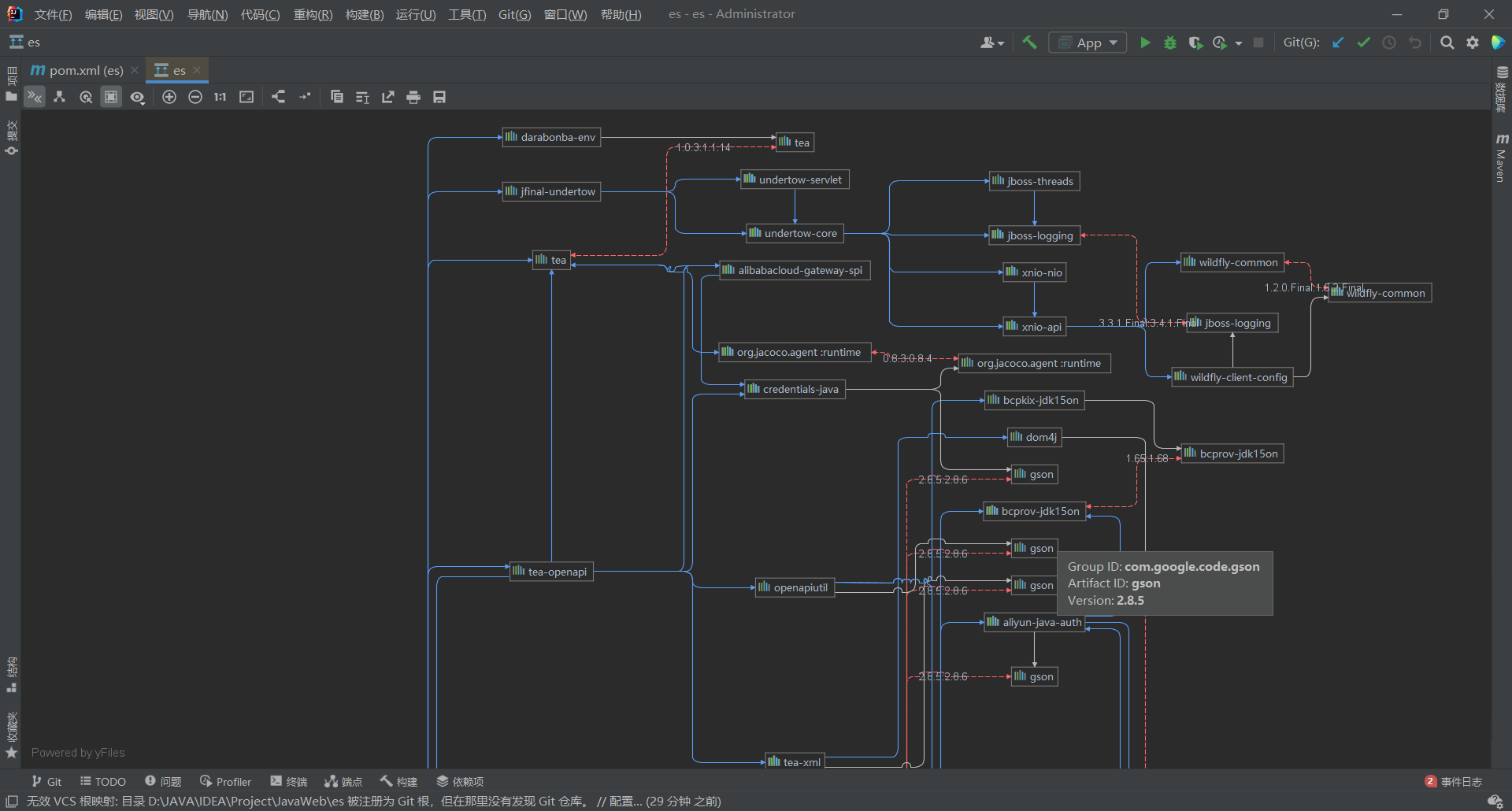Select the jfinal-undertow node
Viewport: 1512px width, 811px height.
(x=551, y=191)
